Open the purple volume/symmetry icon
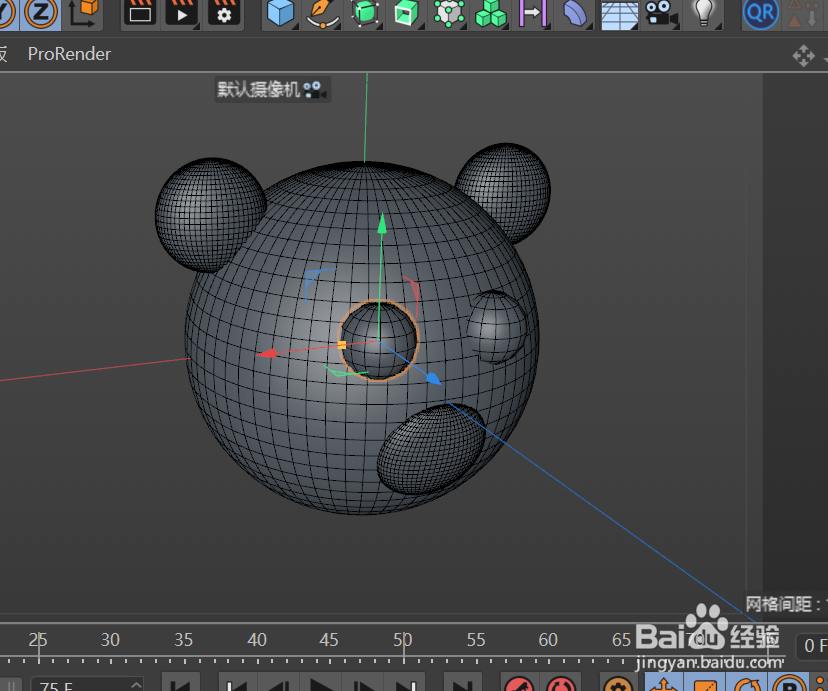Screen dimensions: 828x691 click(x=532, y=13)
